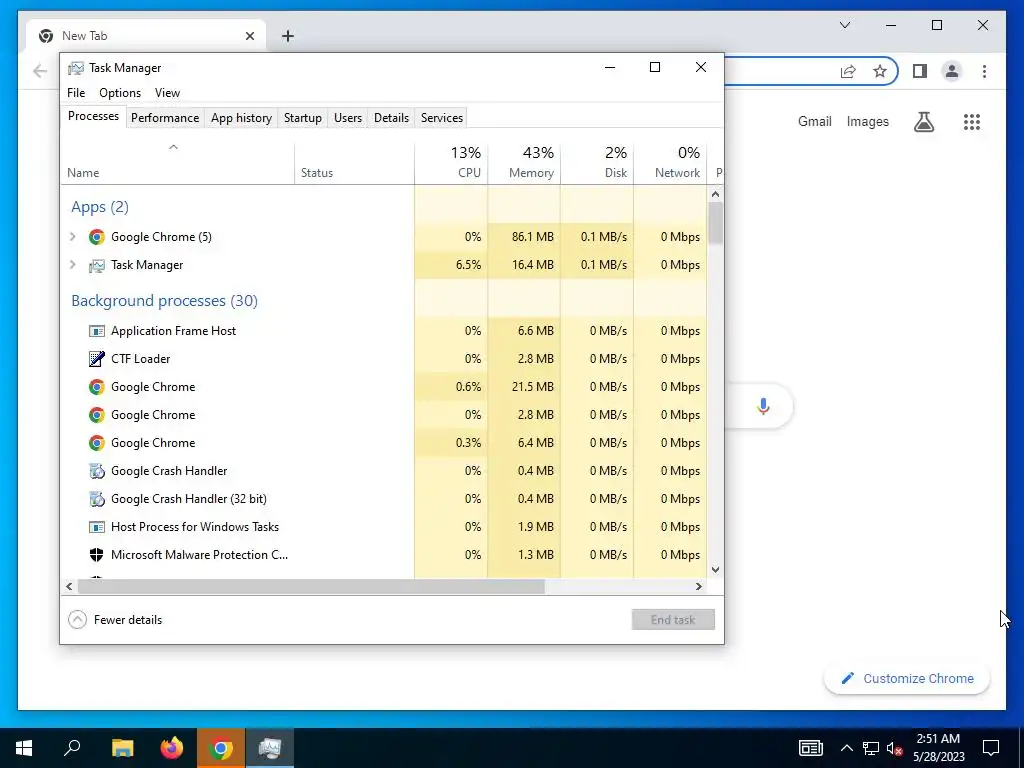
Task: Expand the Task Manager process group
Action: click(x=73, y=265)
